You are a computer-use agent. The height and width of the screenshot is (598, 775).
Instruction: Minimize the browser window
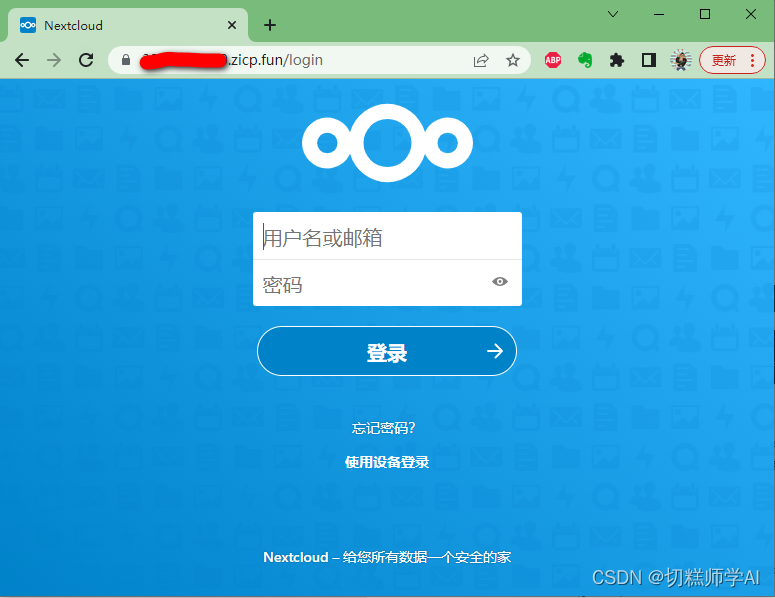[x=659, y=14]
